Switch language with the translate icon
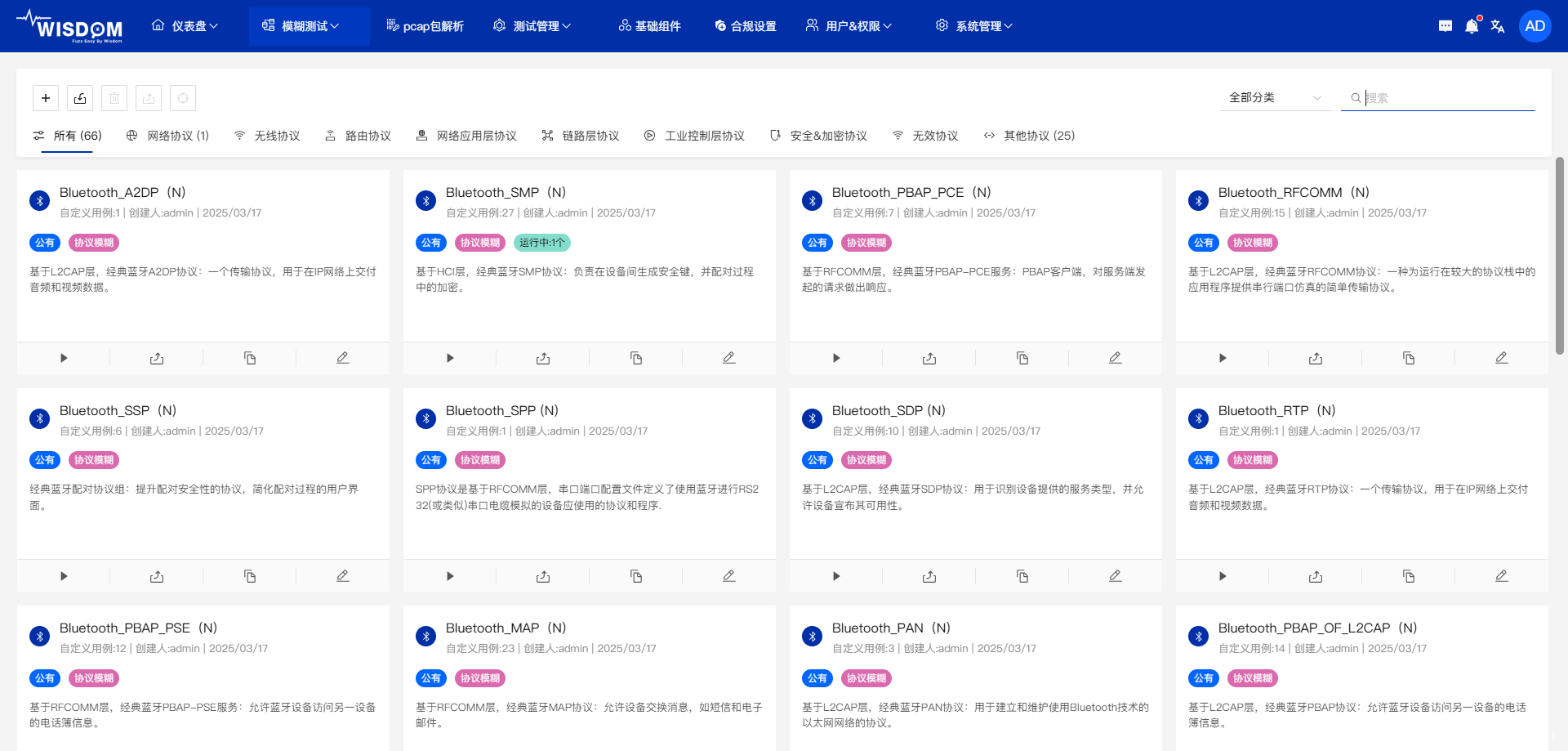This screenshot has height=751, width=1568. [1498, 26]
